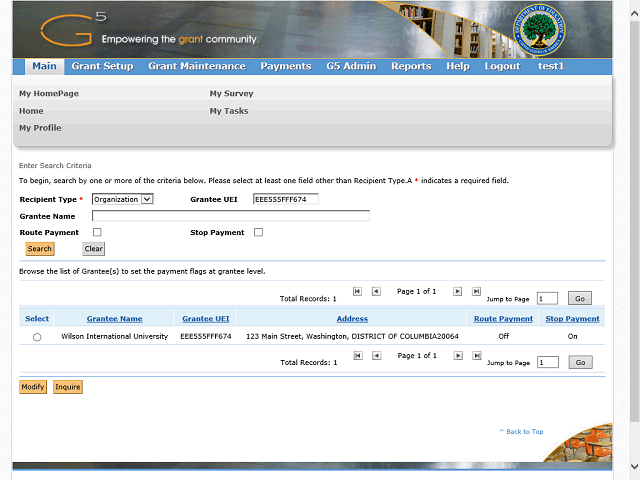Image resolution: width=640 pixels, height=480 pixels.
Task: Open My HomePage link
Action: pos(49,93)
